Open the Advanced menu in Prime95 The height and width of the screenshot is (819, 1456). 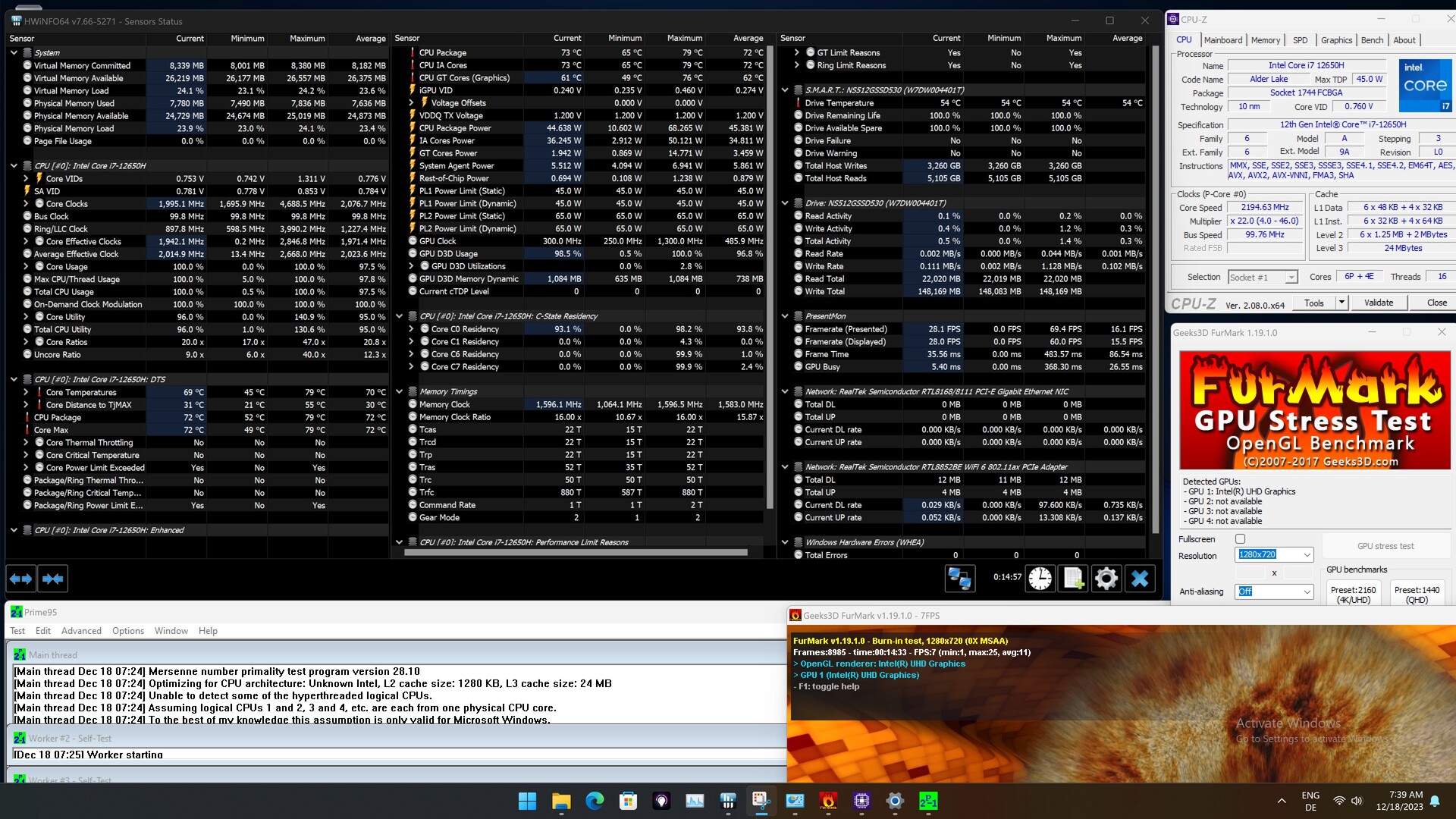(x=81, y=631)
